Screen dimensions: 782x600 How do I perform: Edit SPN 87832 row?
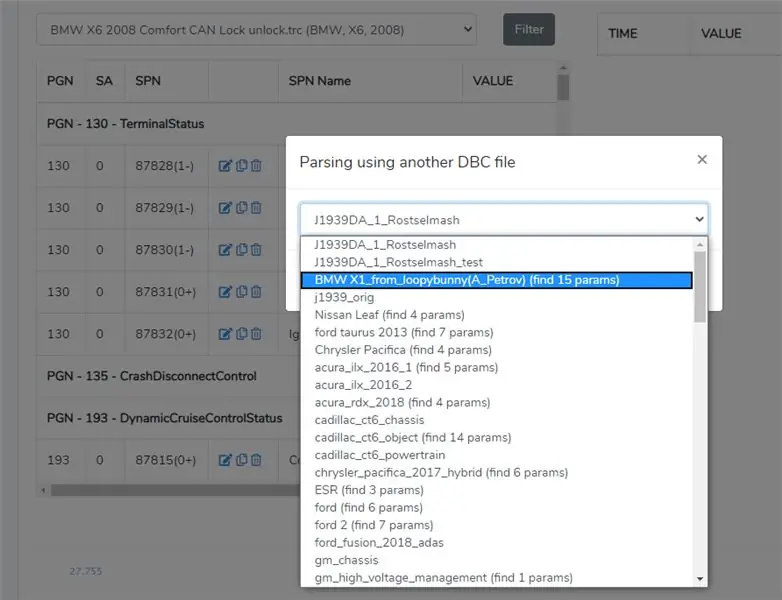coord(225,334)
